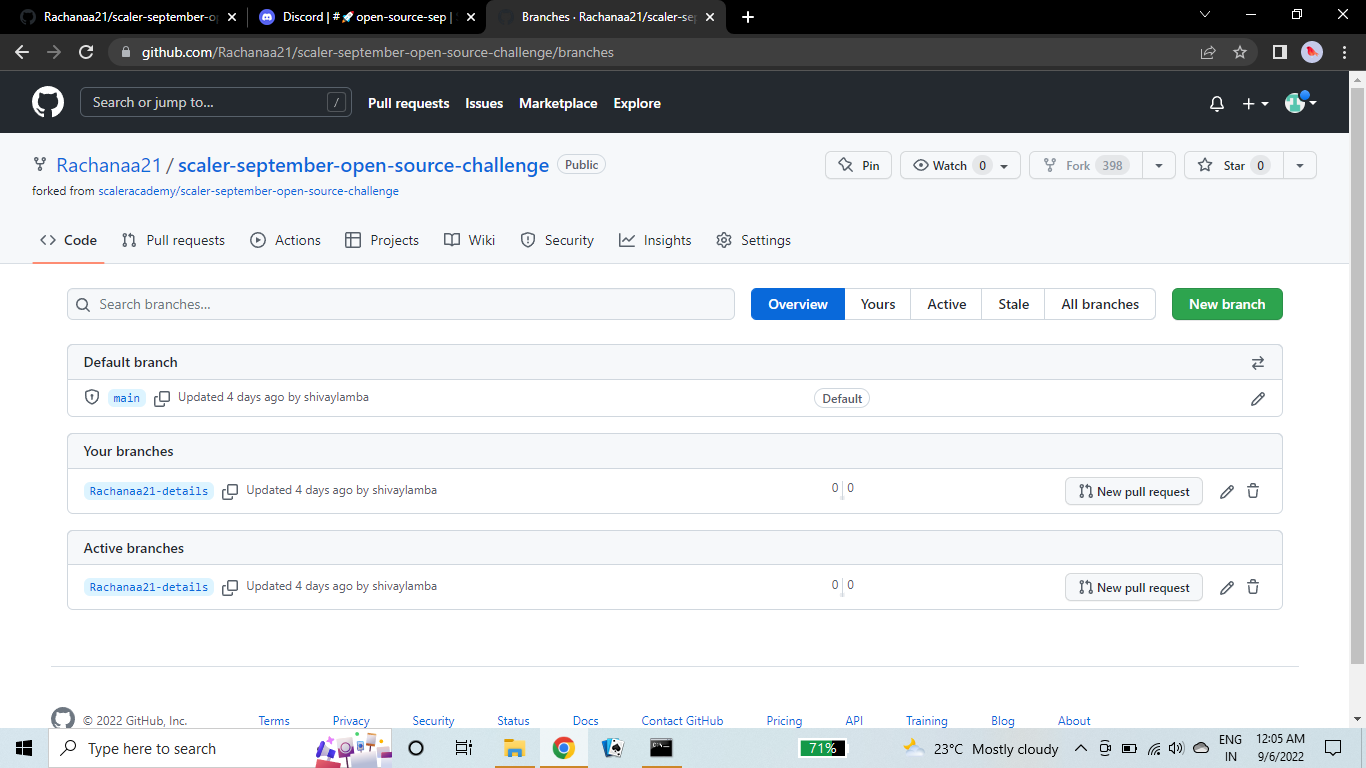This screenshot has height=768, width=1366.
Task: Click the change default branch icon
Action: click(1258, 362)
